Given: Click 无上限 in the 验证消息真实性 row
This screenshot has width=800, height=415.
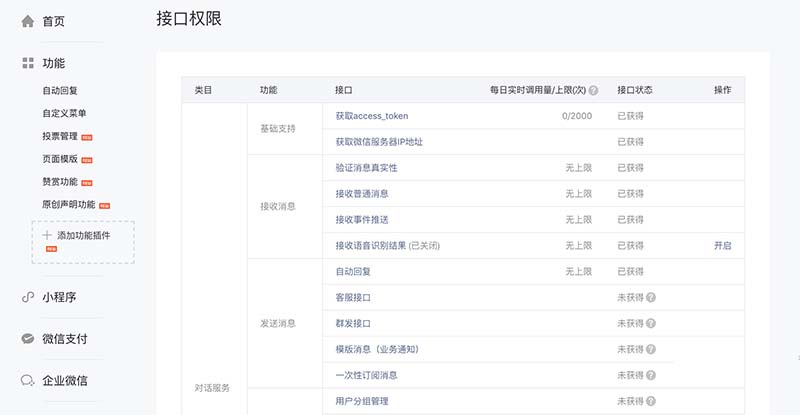Looking at the screenshot, I should tap(579, 168).
